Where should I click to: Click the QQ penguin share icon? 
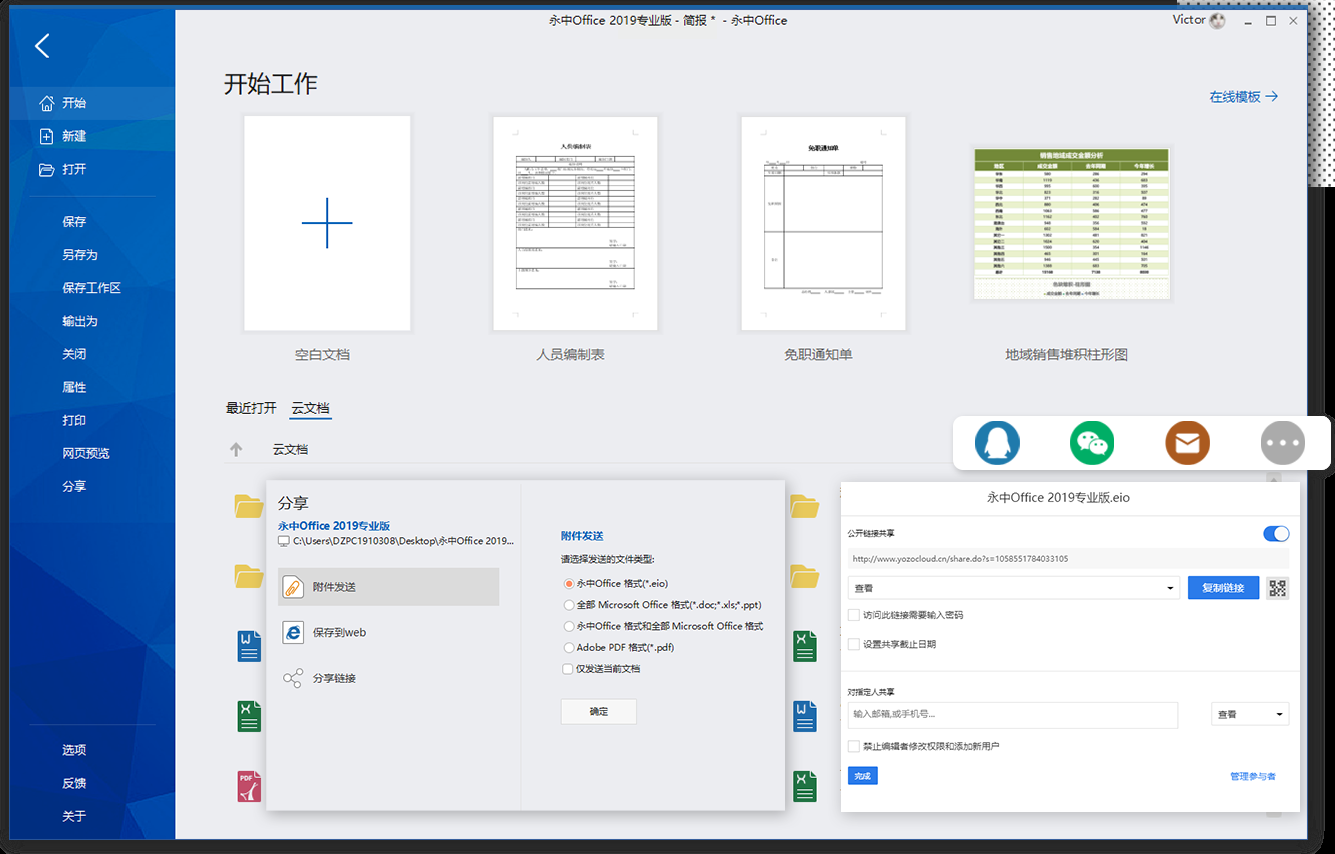tap(997, 442)
